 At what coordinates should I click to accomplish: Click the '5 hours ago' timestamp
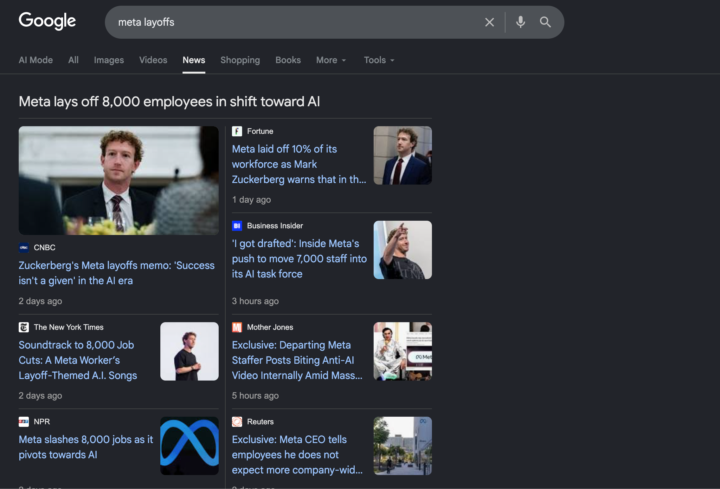pyautogui.click(x=255, y=396)
